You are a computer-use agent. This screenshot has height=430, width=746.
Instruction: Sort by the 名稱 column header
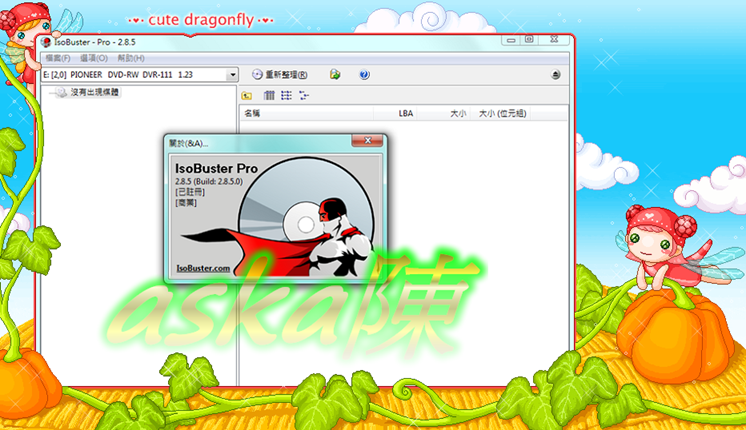pyautogui.click(x=307, y=113)
